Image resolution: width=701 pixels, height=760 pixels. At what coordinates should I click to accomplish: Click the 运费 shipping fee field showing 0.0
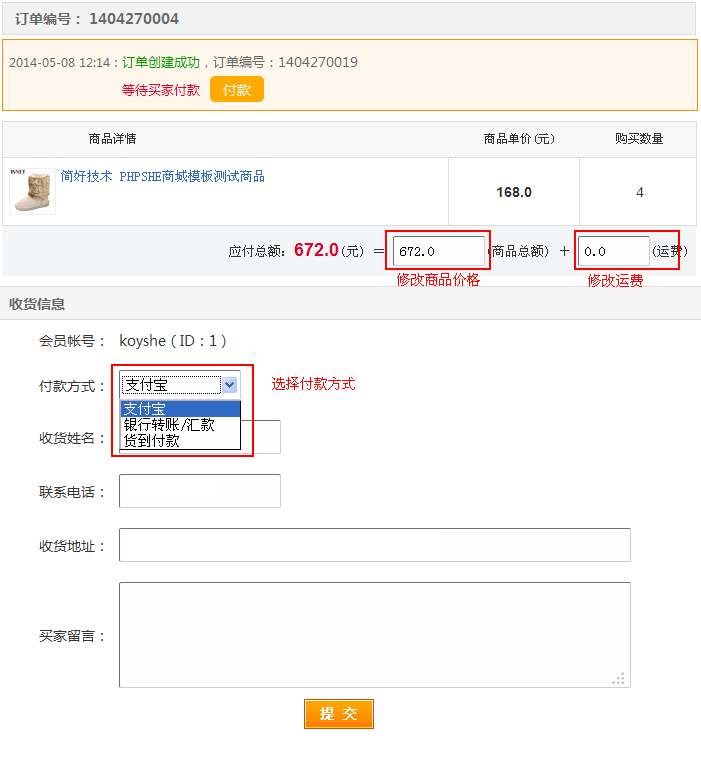pos(614,251)
